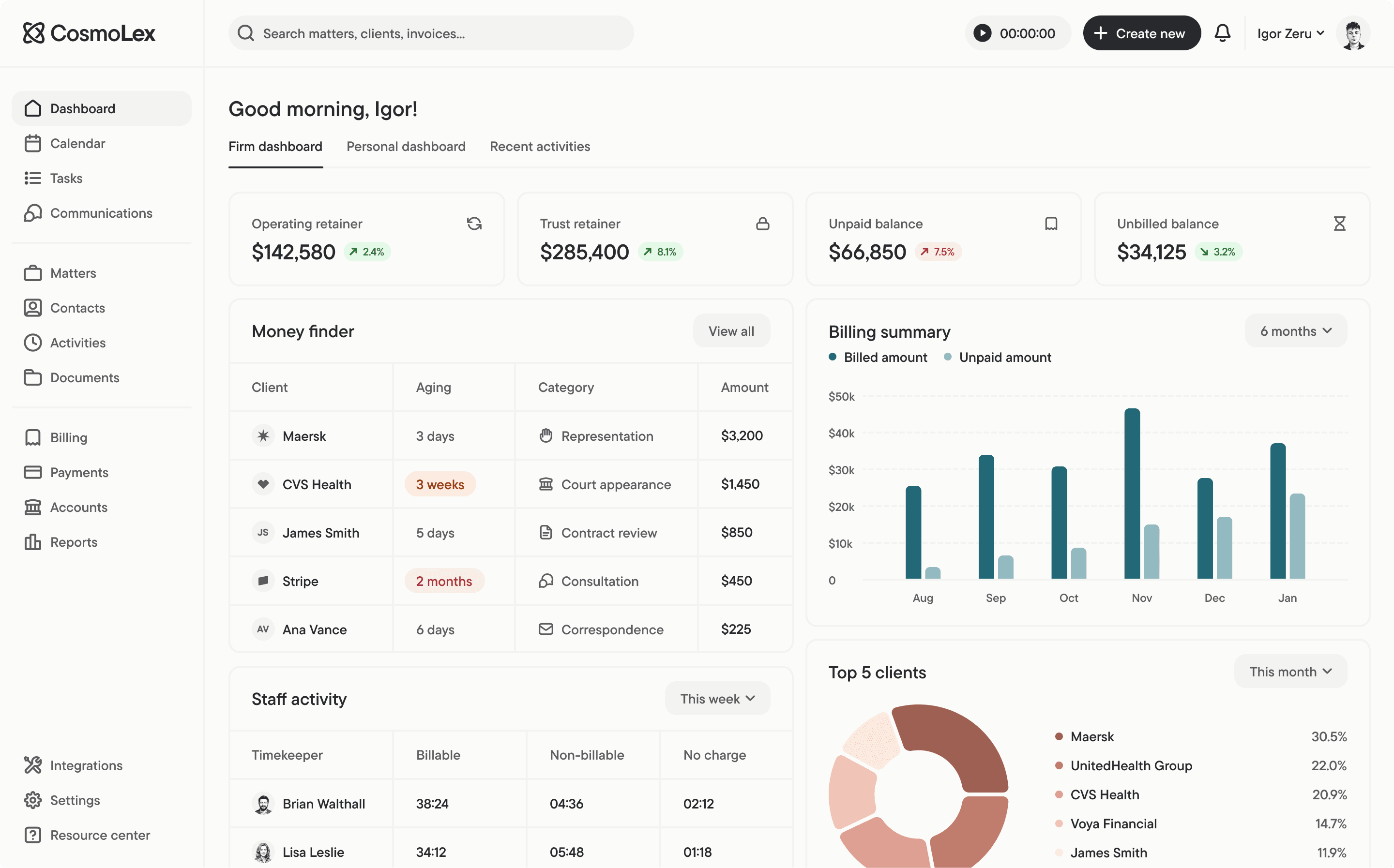Image resolution: width=1394 pixels, height=868 pixels.
Task: Expand the 6 months dropdown
Action: tap(1295, 330)
